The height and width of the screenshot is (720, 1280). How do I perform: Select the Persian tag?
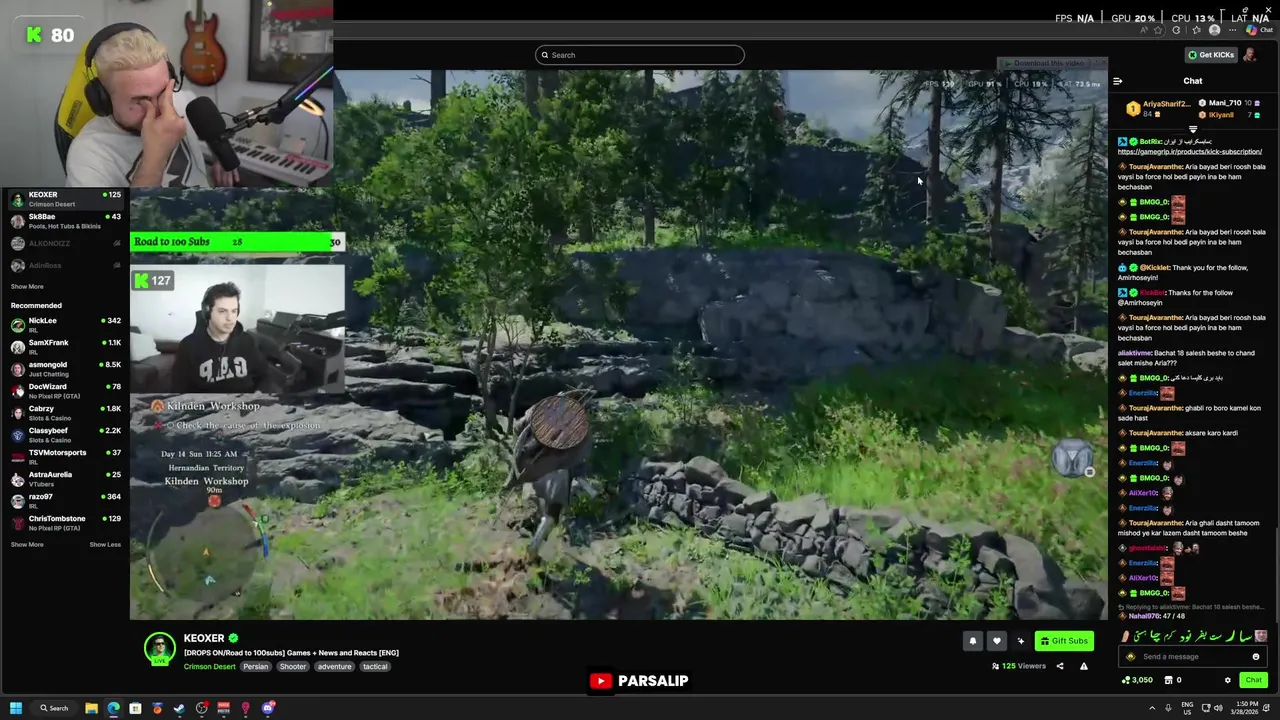(x=255, y=667)
